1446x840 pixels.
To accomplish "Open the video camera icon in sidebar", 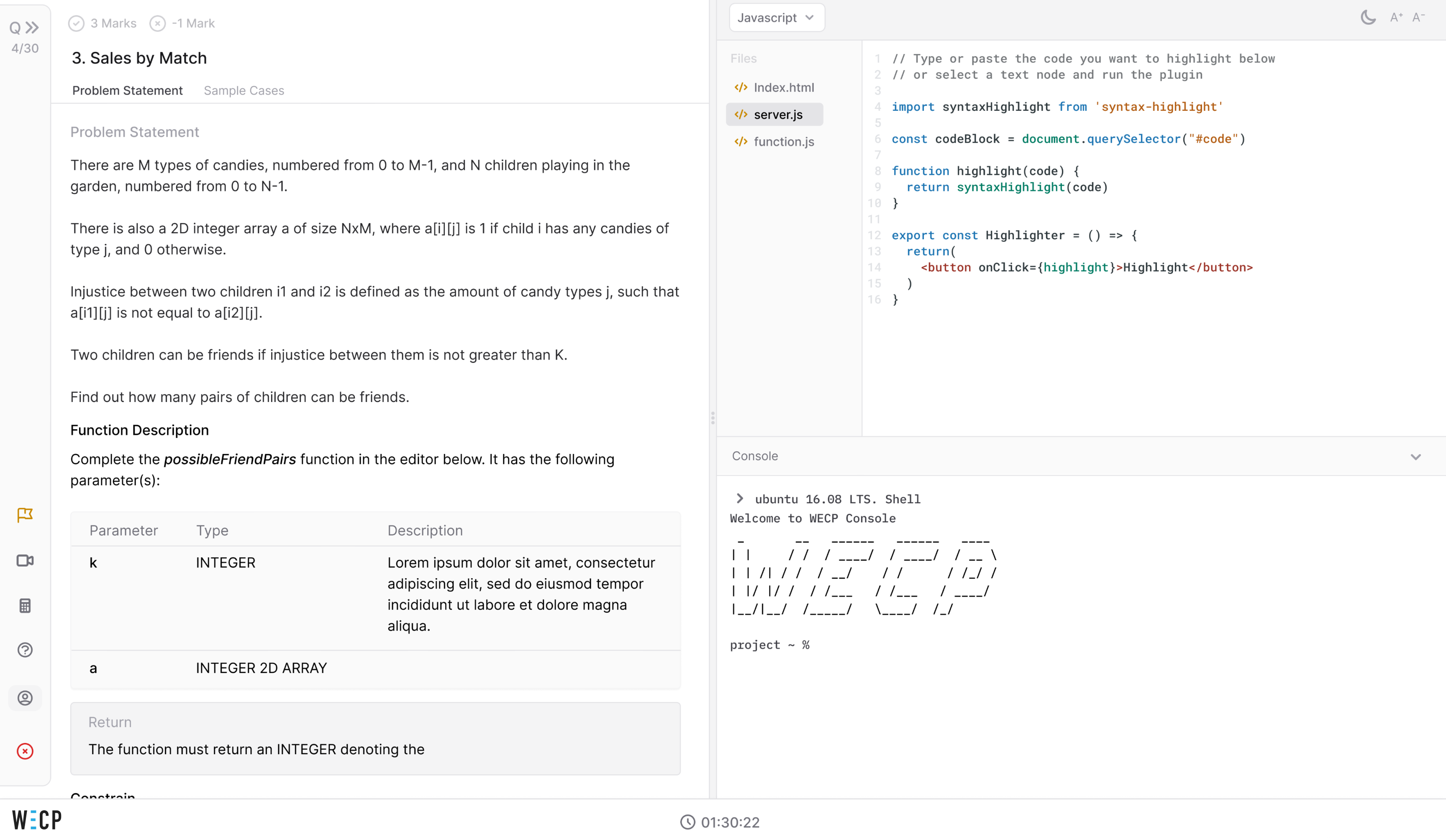I will click(x=25, y=561).
